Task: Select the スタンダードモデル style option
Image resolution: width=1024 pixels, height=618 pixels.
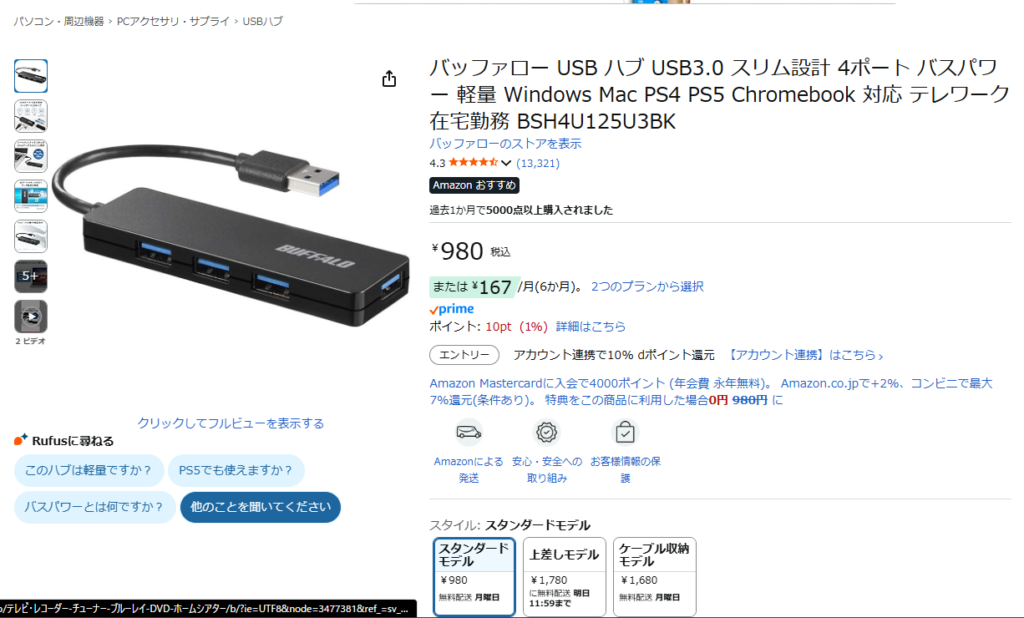Action: 474,576
